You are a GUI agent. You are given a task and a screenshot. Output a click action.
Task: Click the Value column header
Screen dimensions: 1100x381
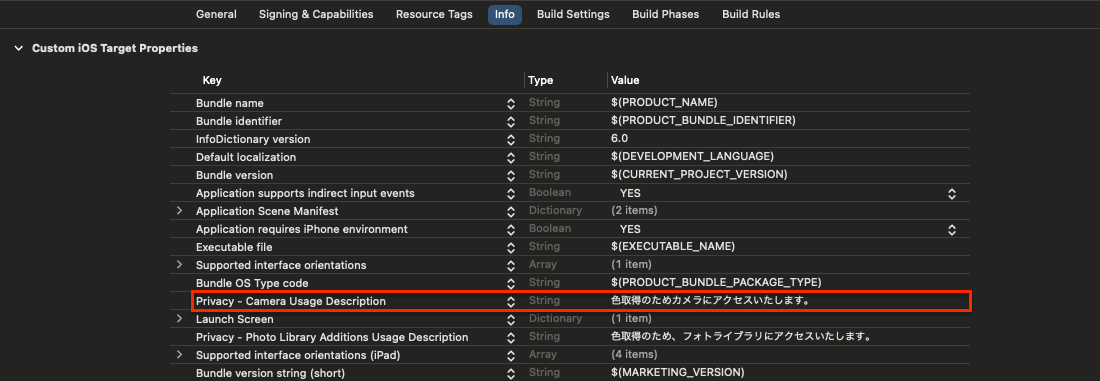(x=625, y=81)
